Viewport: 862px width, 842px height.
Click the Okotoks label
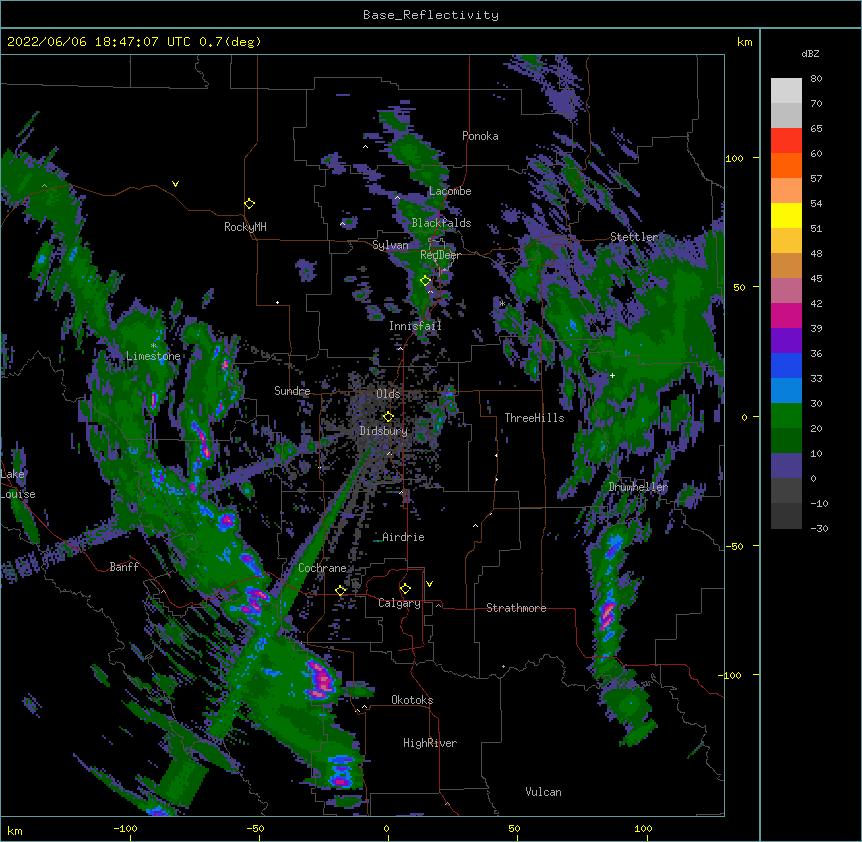(412, 700)
